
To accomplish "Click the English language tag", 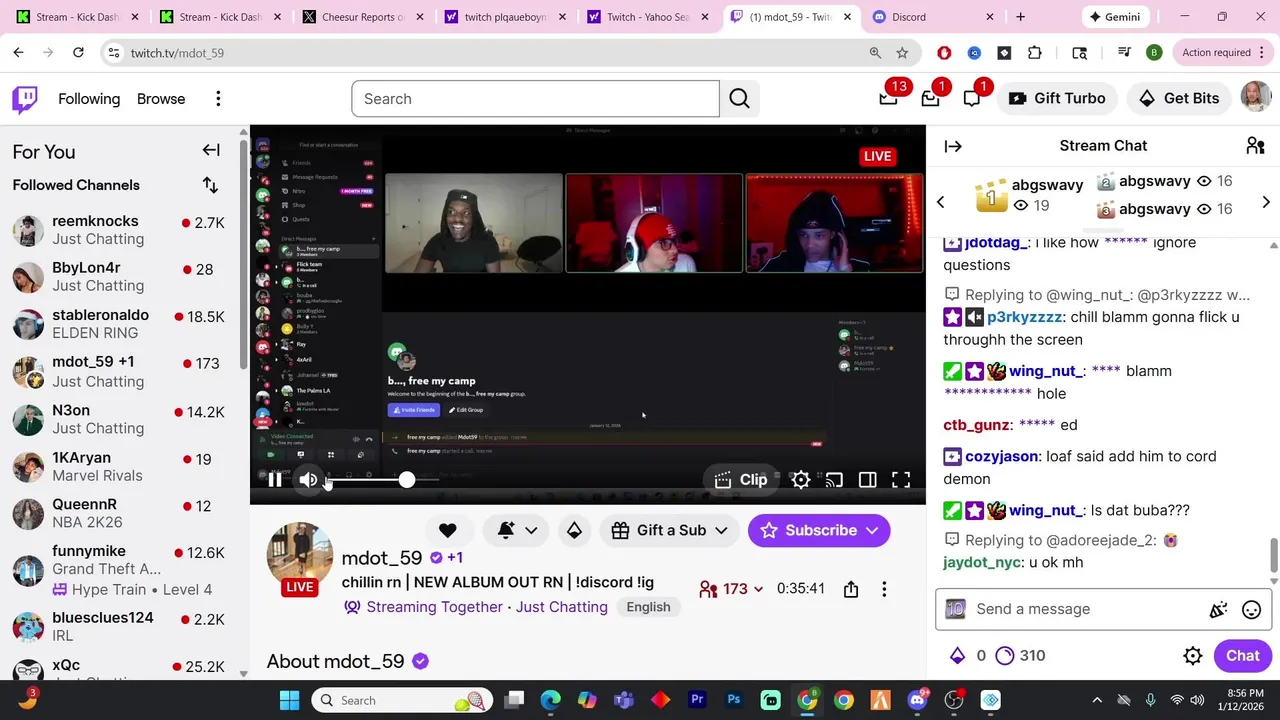I will pyautogui.click(x=648, y=607).
